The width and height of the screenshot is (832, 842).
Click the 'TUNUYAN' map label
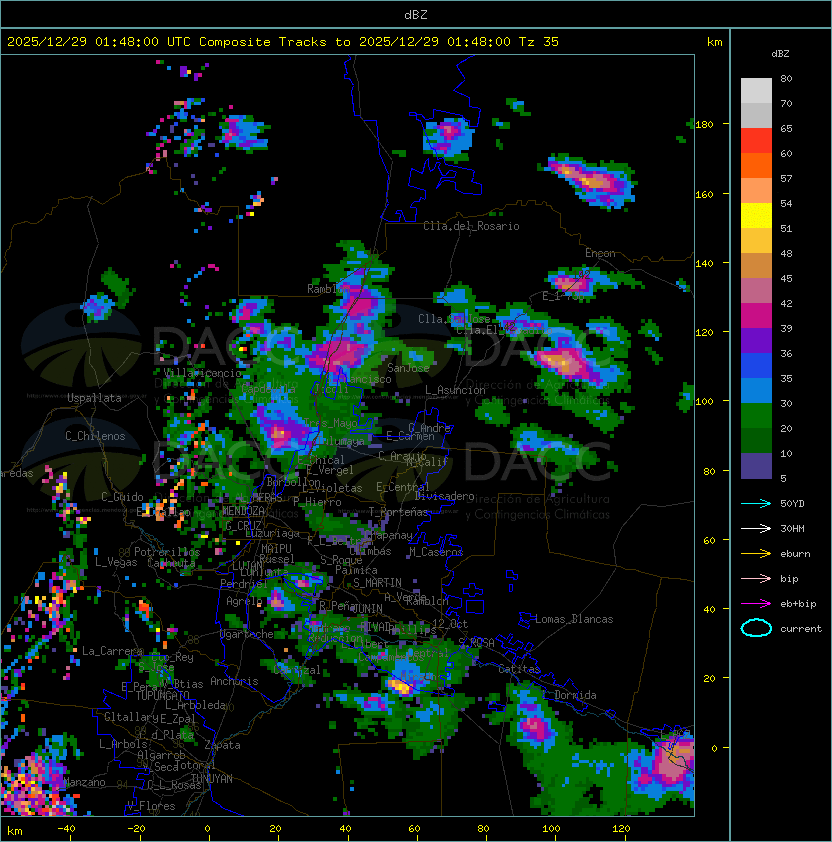(x=212, y=779)
